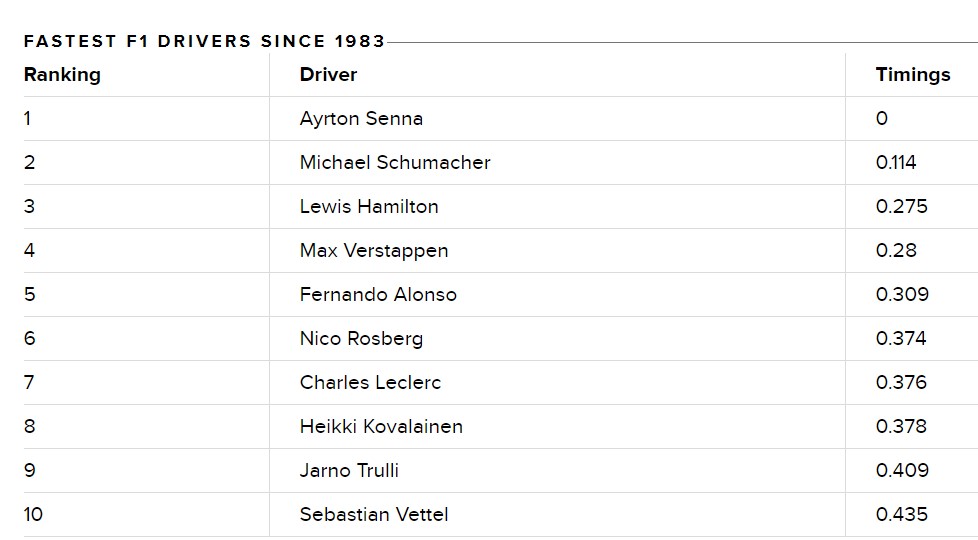Click on Lewis Hamilton's name

click(x=369, y=206)
